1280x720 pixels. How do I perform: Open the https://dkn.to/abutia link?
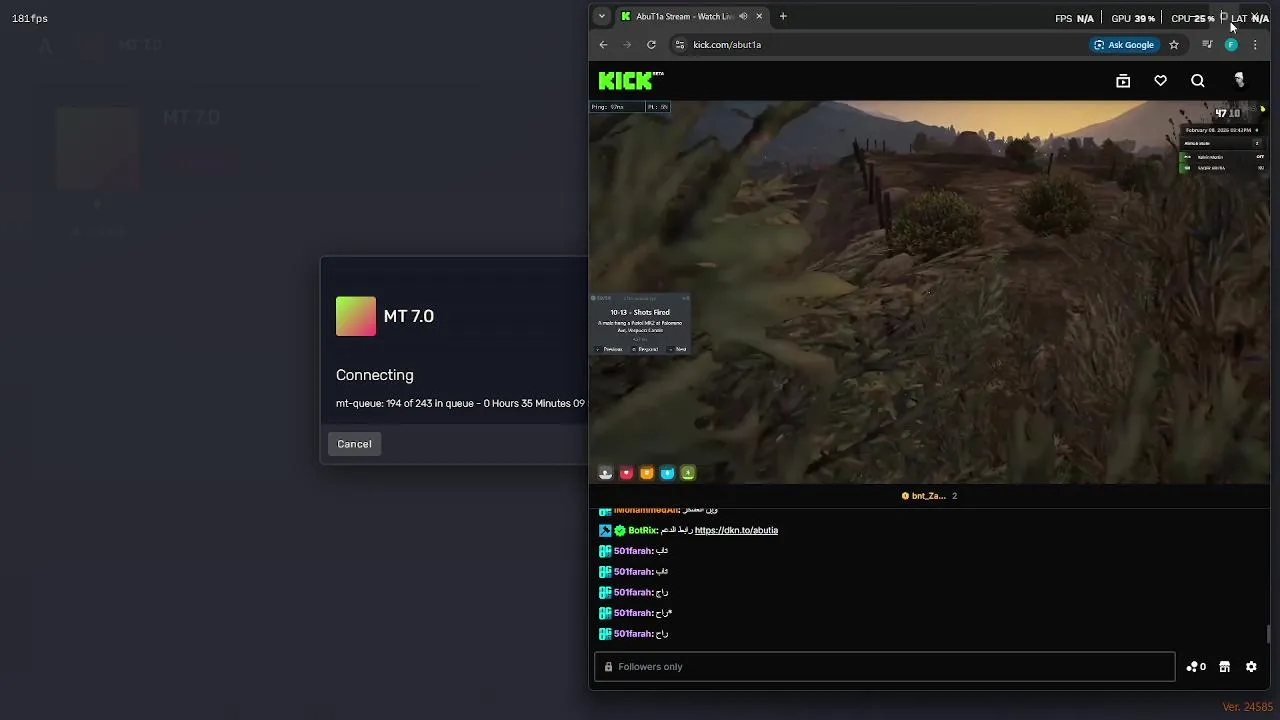point(736,530)
